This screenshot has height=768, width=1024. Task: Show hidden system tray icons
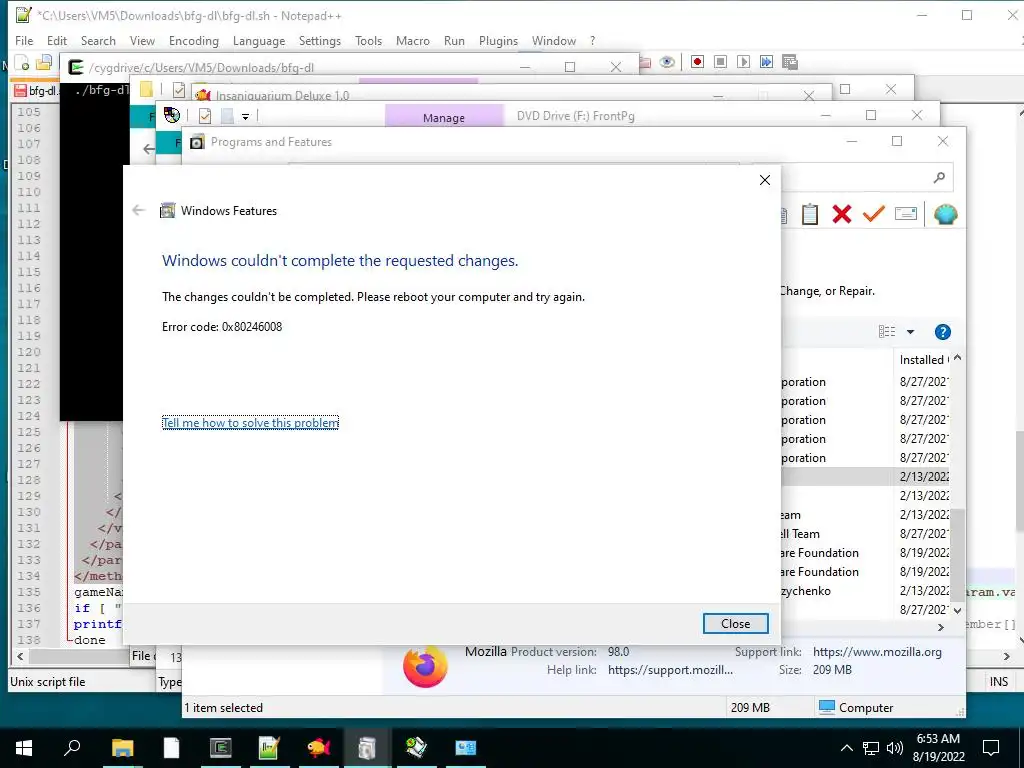click(846, 748)
